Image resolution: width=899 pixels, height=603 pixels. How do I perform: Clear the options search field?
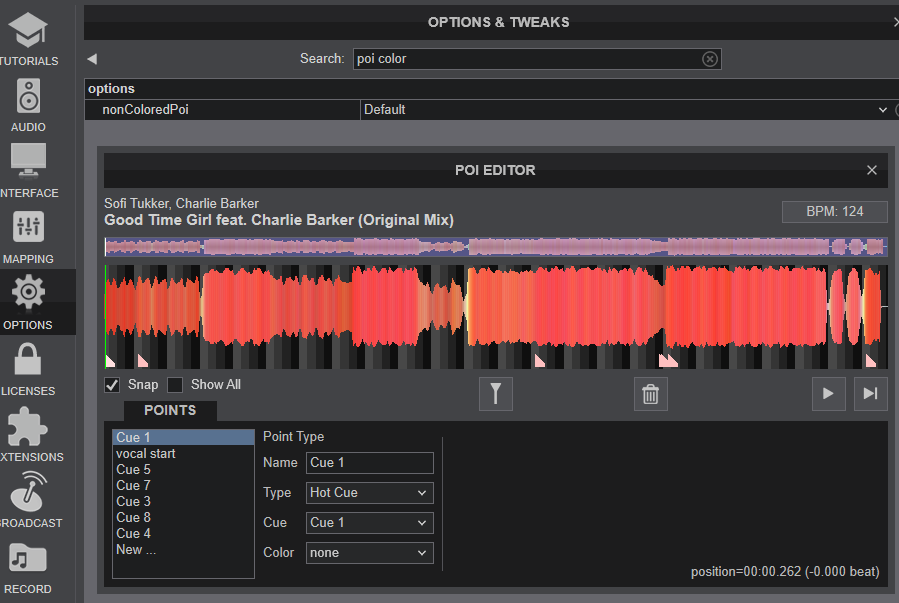click(x=710, y=59)
